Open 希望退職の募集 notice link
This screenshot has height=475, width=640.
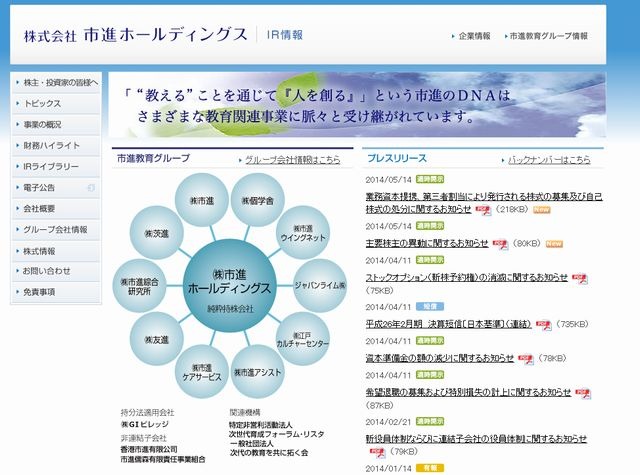coord(468,392)
